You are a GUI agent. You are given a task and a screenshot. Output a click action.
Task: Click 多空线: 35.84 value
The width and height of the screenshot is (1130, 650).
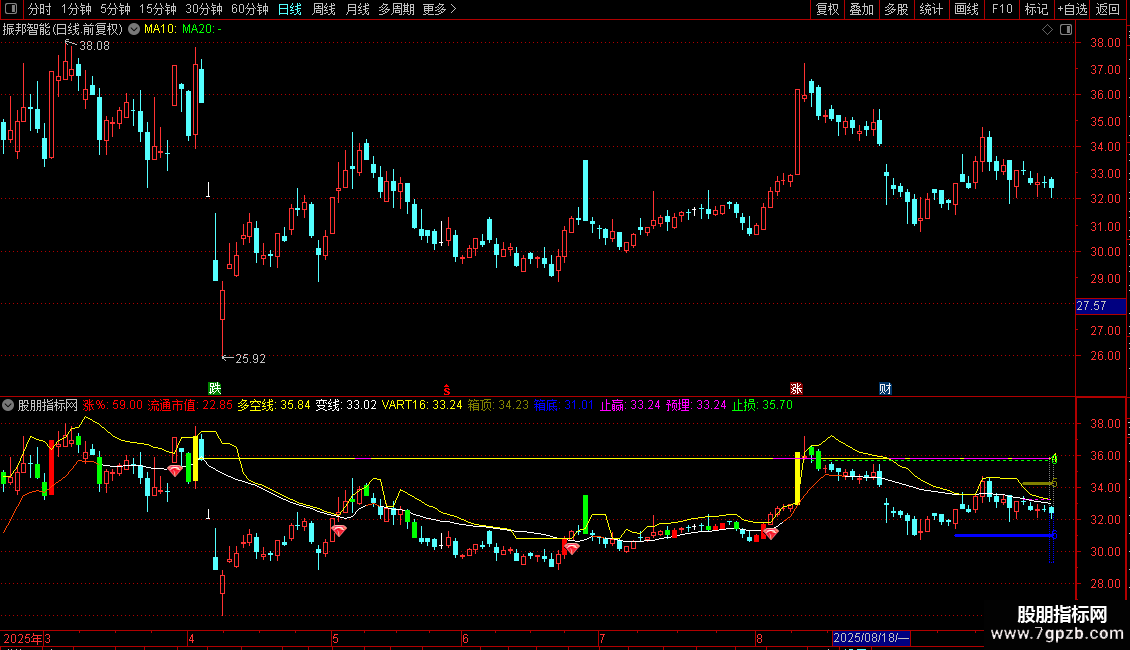tap(274, 406)
